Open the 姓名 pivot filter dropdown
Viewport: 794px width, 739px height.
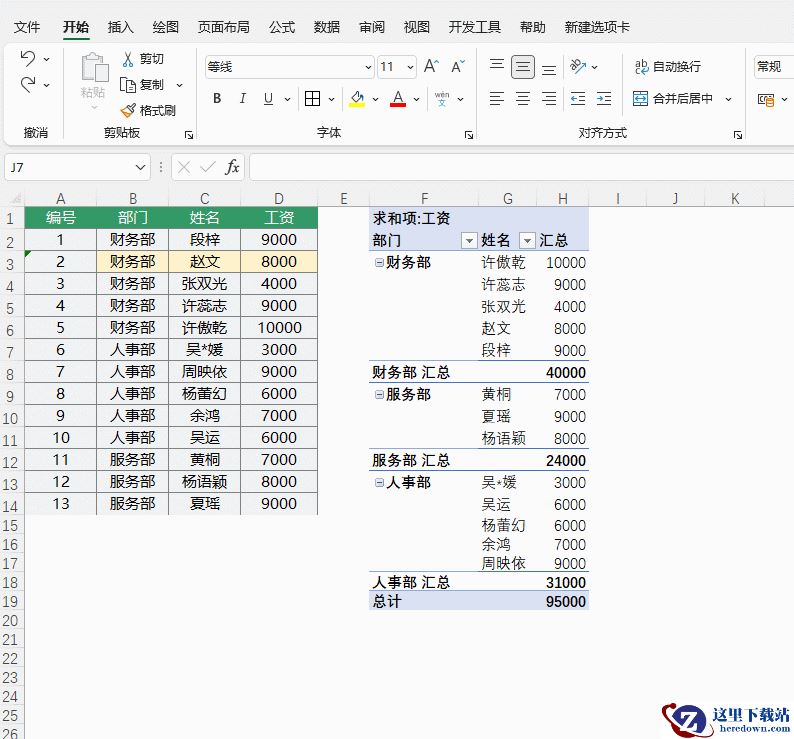point(527,241)
